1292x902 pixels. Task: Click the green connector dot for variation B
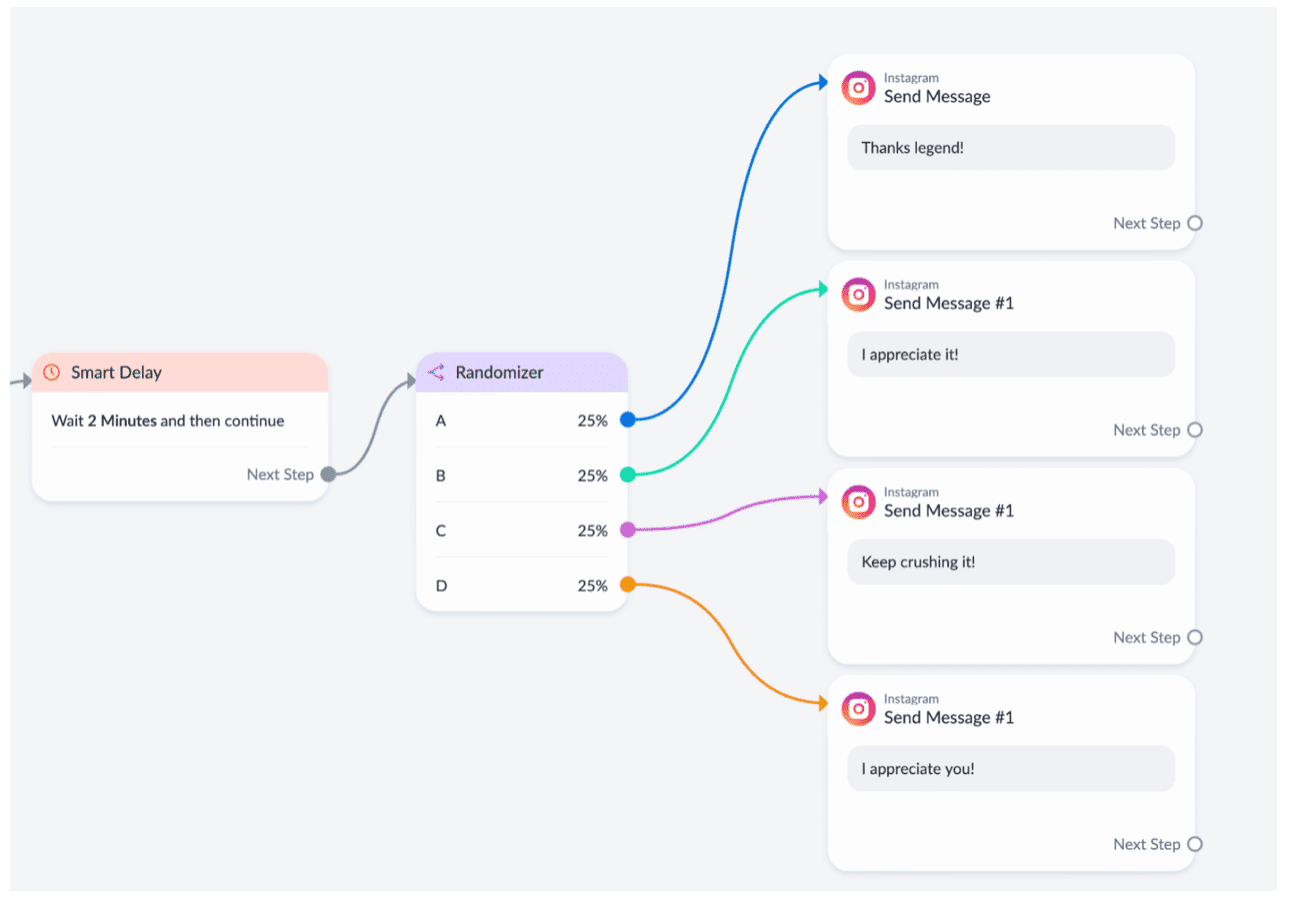[x=627, y=475]
